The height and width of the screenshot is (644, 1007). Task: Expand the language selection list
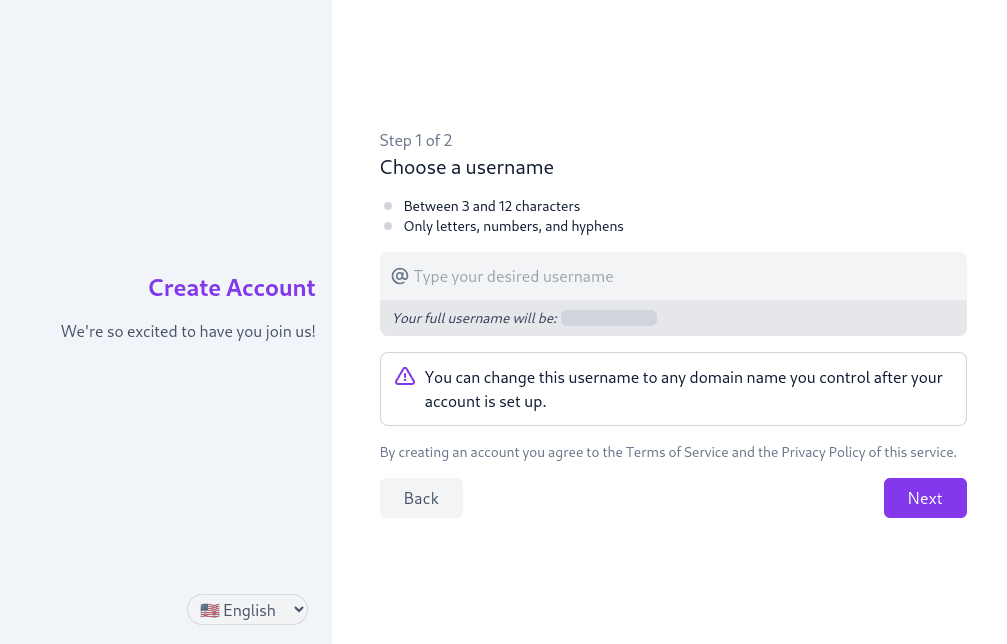coord(247,609)
